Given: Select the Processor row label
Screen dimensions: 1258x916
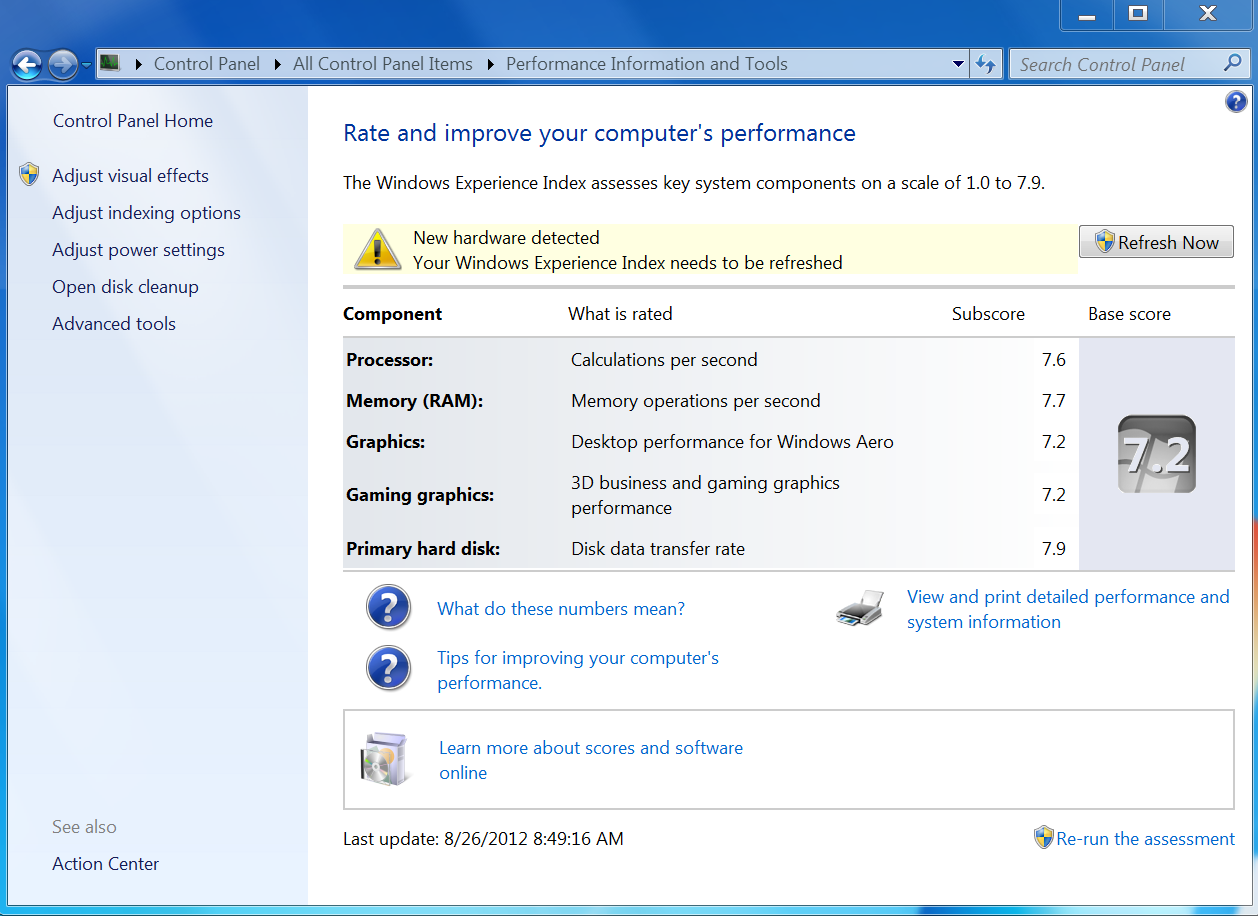Looking at the screenshot, I should 390,360.
